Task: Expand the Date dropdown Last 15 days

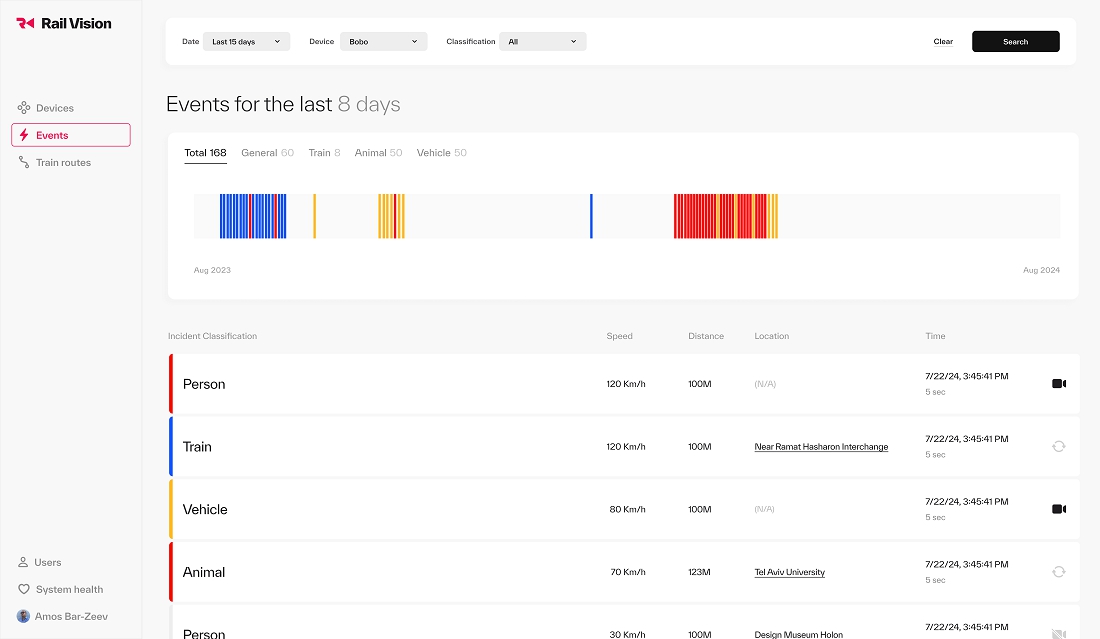Action: pos(246,42)
